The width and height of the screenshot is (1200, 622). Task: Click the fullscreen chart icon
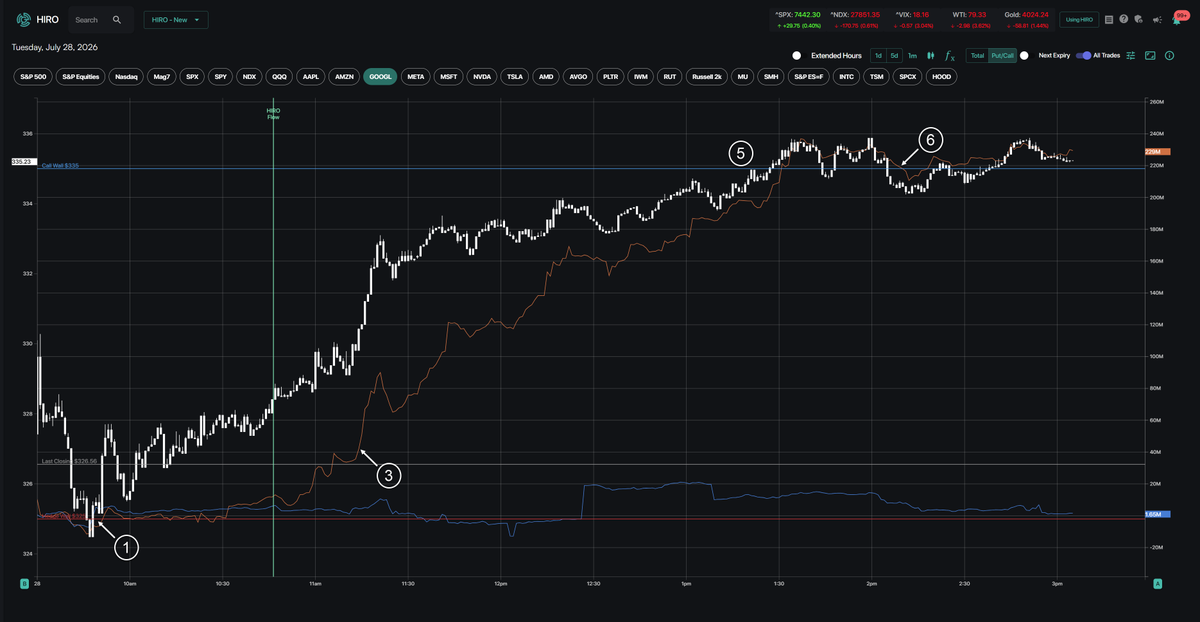click(x=1150, y=56)
